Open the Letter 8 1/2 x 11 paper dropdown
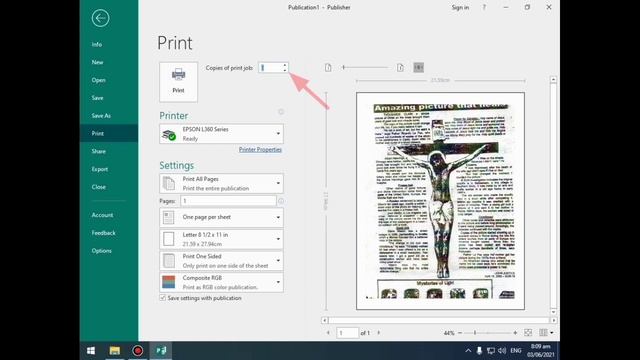 point(221,239)
